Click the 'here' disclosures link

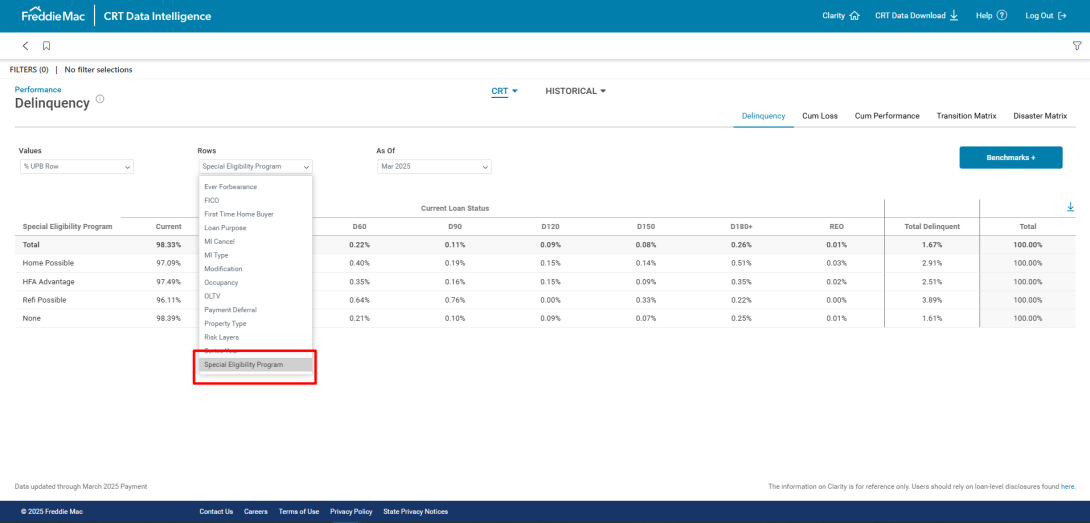pos(1067,487)
